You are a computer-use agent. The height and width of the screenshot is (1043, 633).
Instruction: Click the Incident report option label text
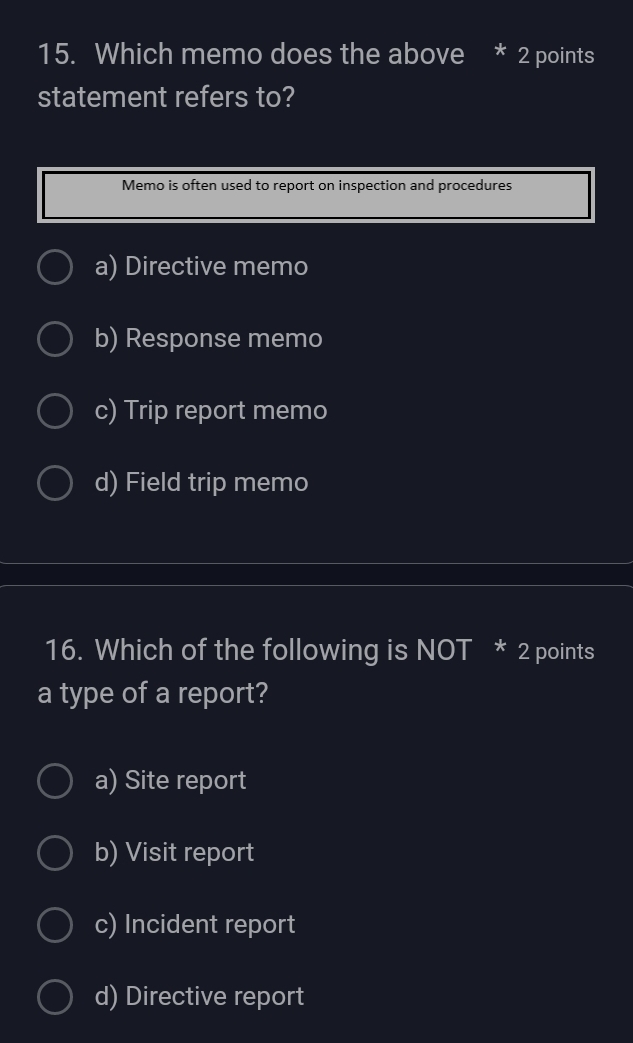point(195,925)
